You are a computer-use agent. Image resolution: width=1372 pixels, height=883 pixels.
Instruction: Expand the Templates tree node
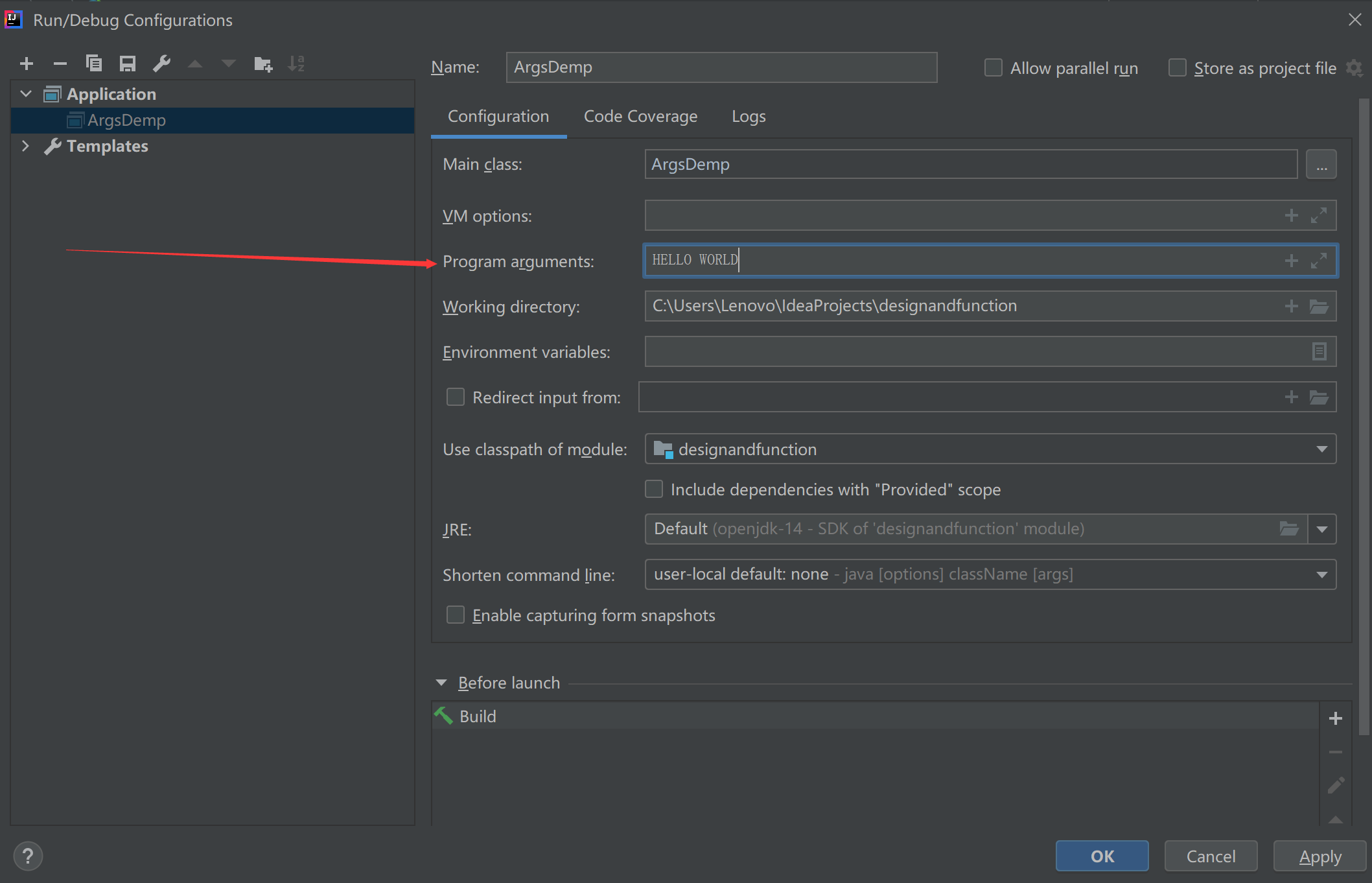25,146
